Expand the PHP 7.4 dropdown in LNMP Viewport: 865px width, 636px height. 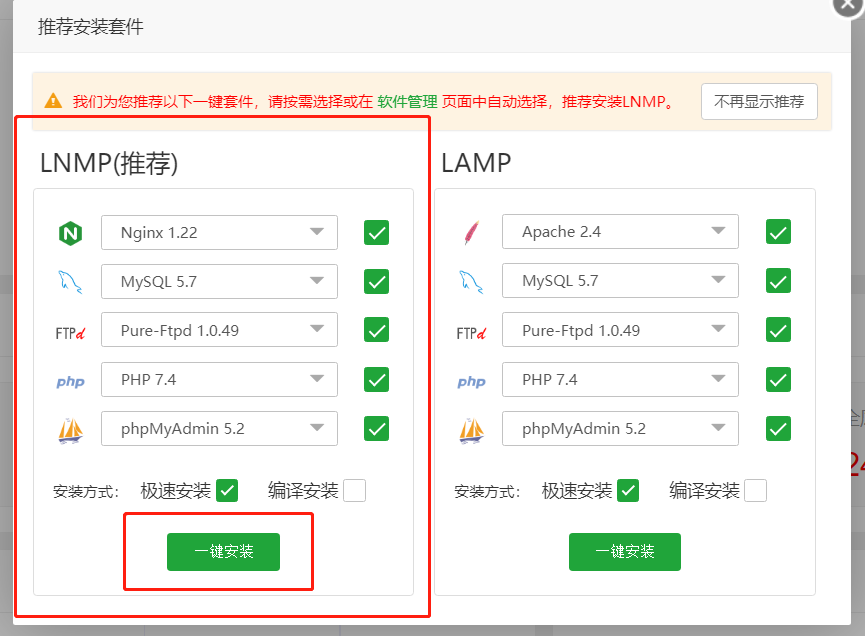pyautogui.click(x=219, y=379)
